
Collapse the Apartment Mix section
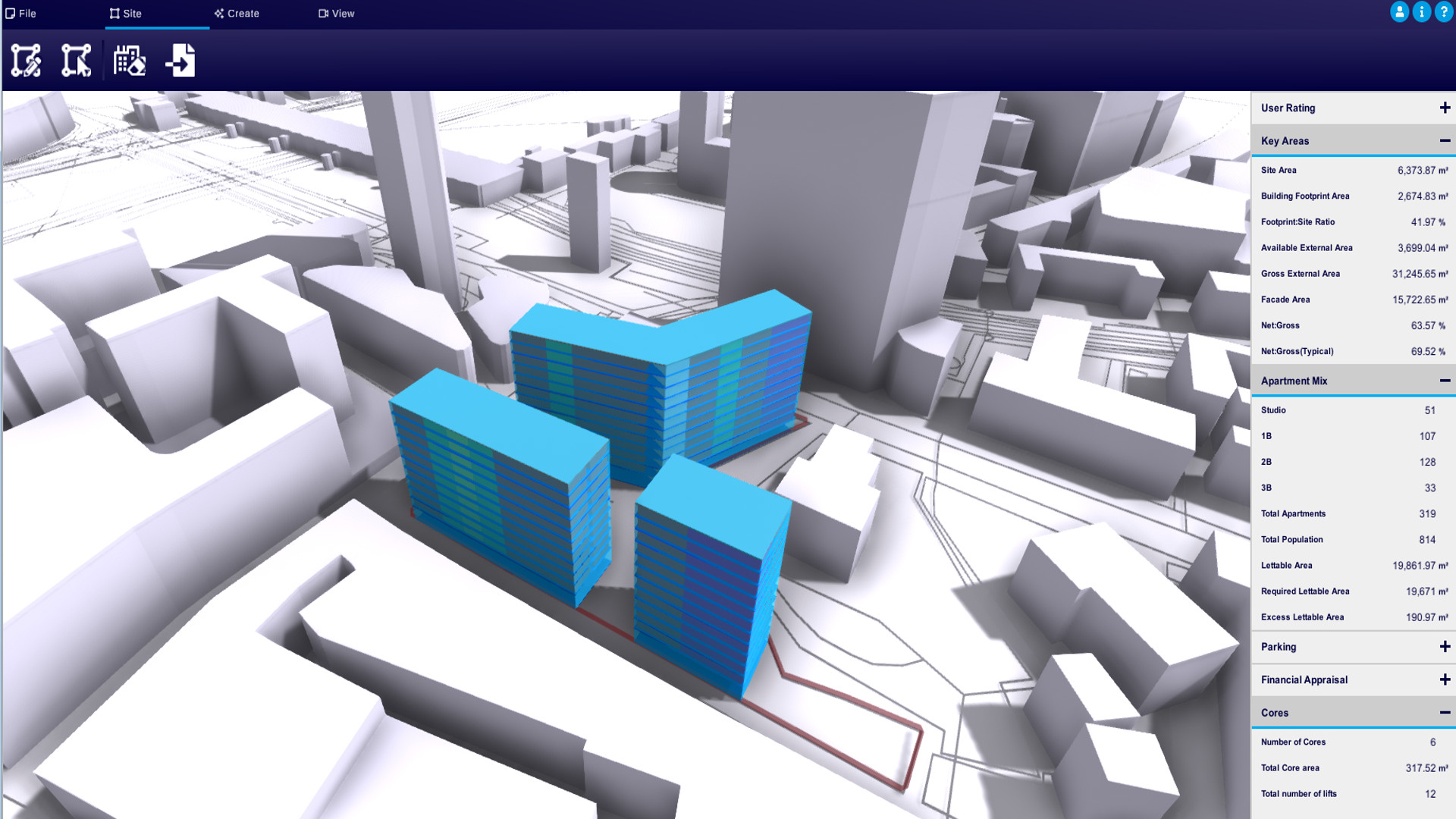1444,381
